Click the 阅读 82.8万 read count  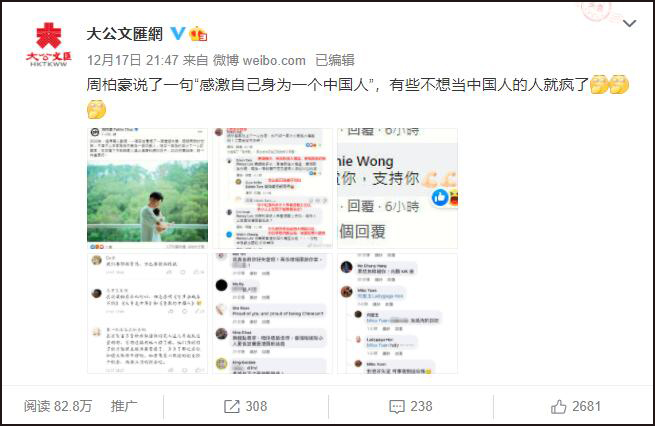tap(58, 406)
